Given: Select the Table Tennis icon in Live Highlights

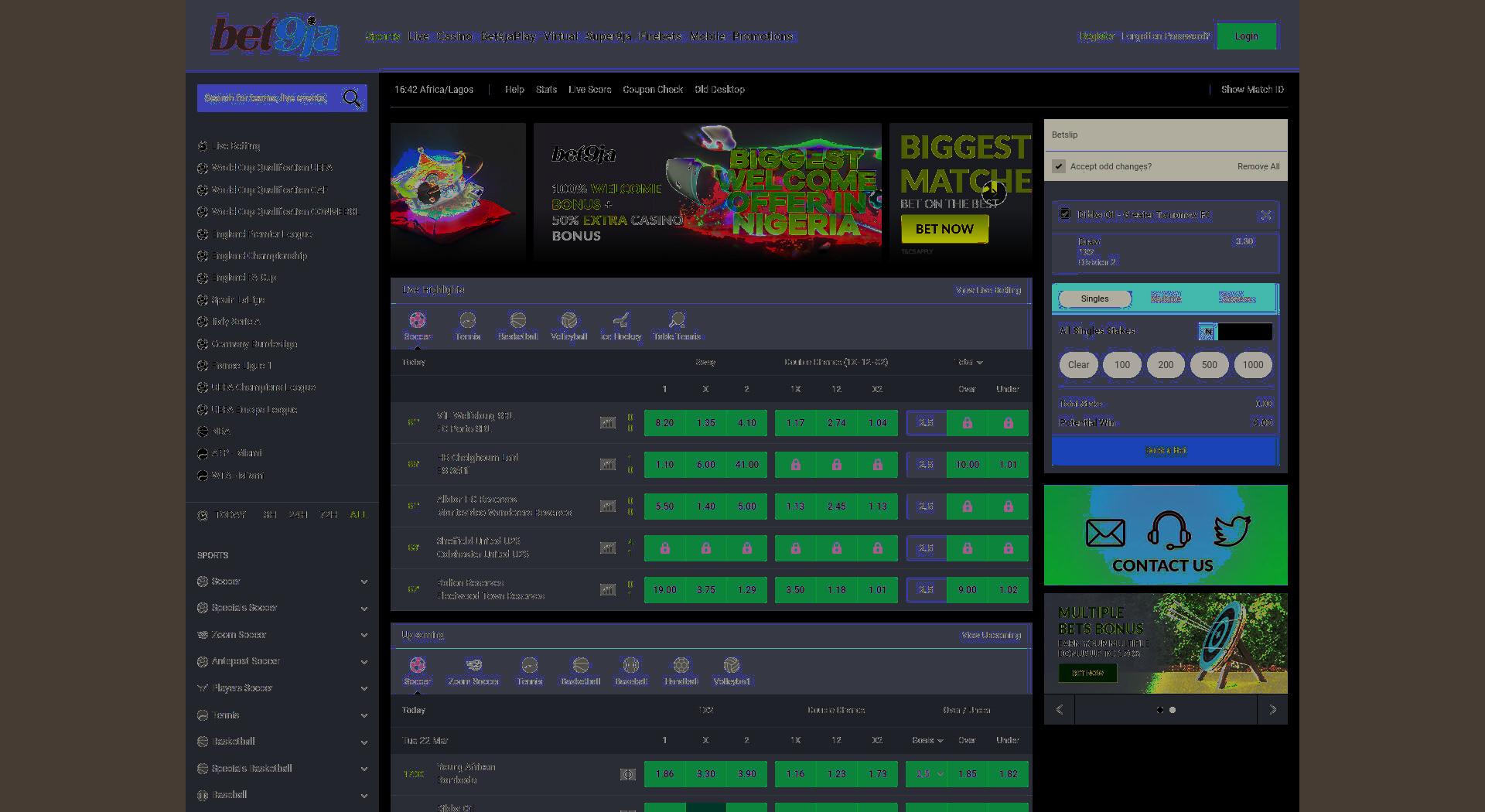Looking at the screenshot, I should click(677, 320).
